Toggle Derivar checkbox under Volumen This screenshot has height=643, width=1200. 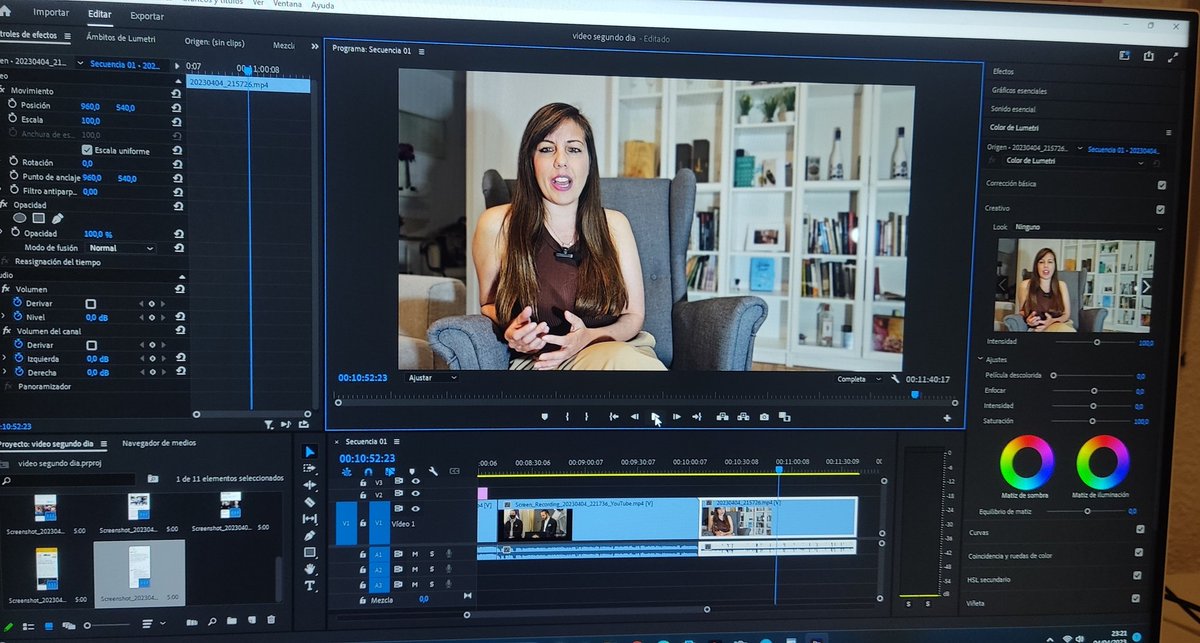(x=90, y=303)
